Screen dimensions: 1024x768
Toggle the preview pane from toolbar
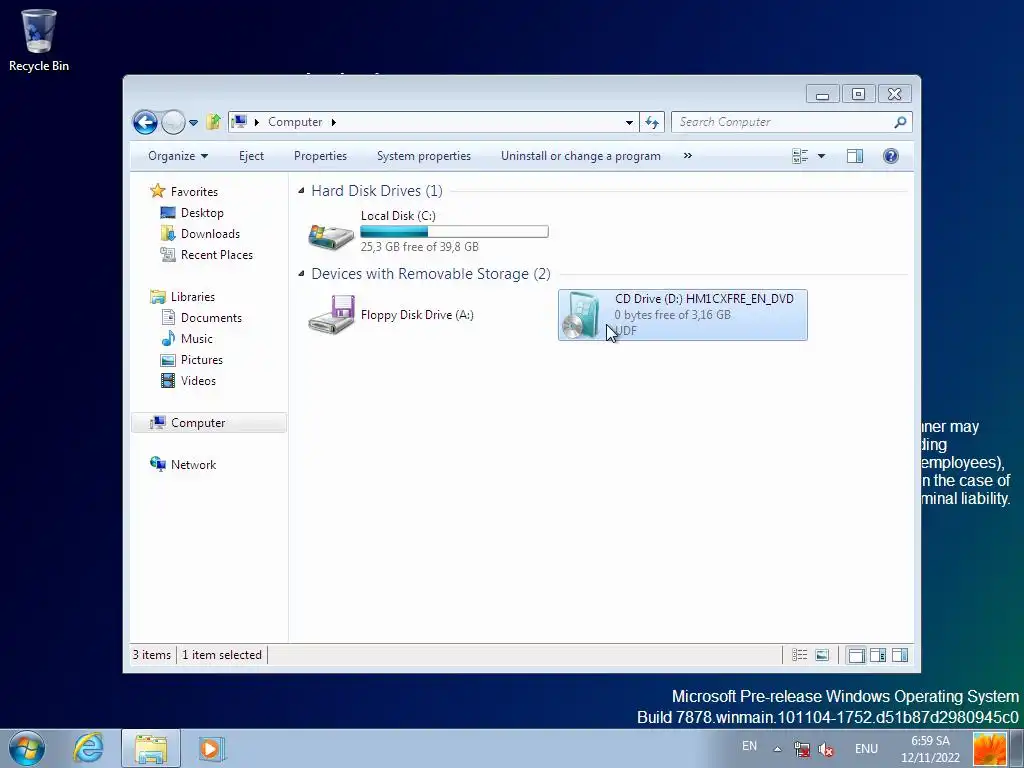854,156
